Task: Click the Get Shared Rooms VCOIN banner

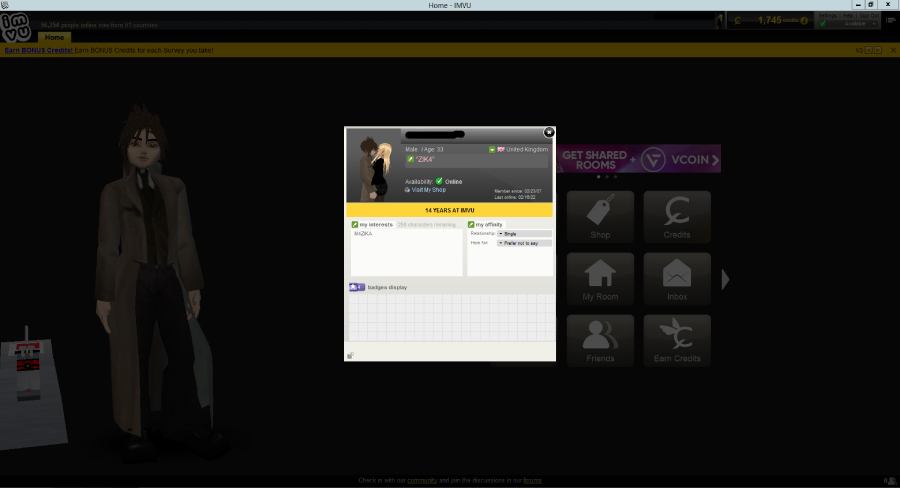Action: pyautogui.click(x=638, y=158)
